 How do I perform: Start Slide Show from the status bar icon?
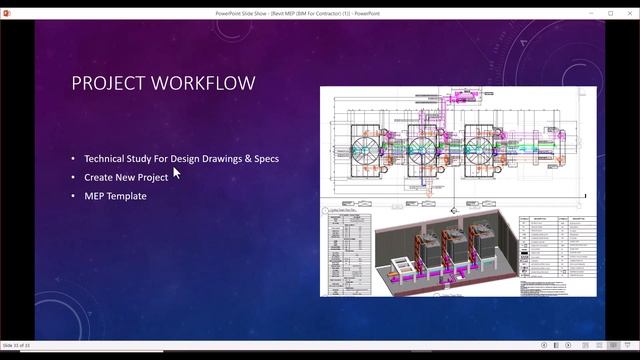tap(627, 345)
